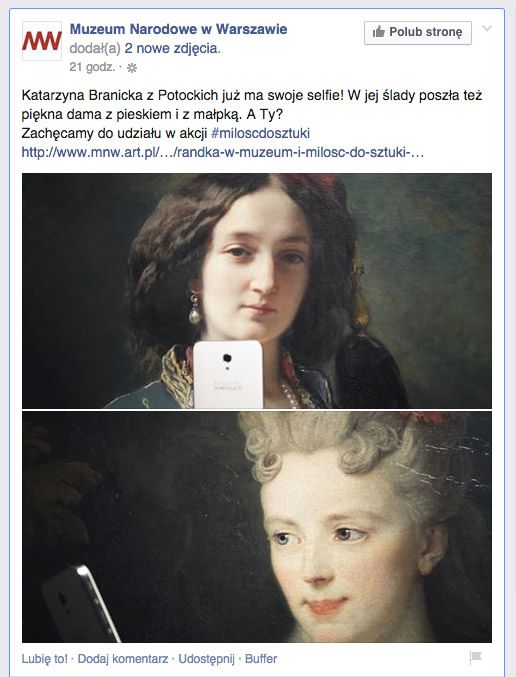Image resolution: width=516 pixels, height=677 pixels.
Task: Open the top portrait selfie photo
Action: click(x=257, y=291)
